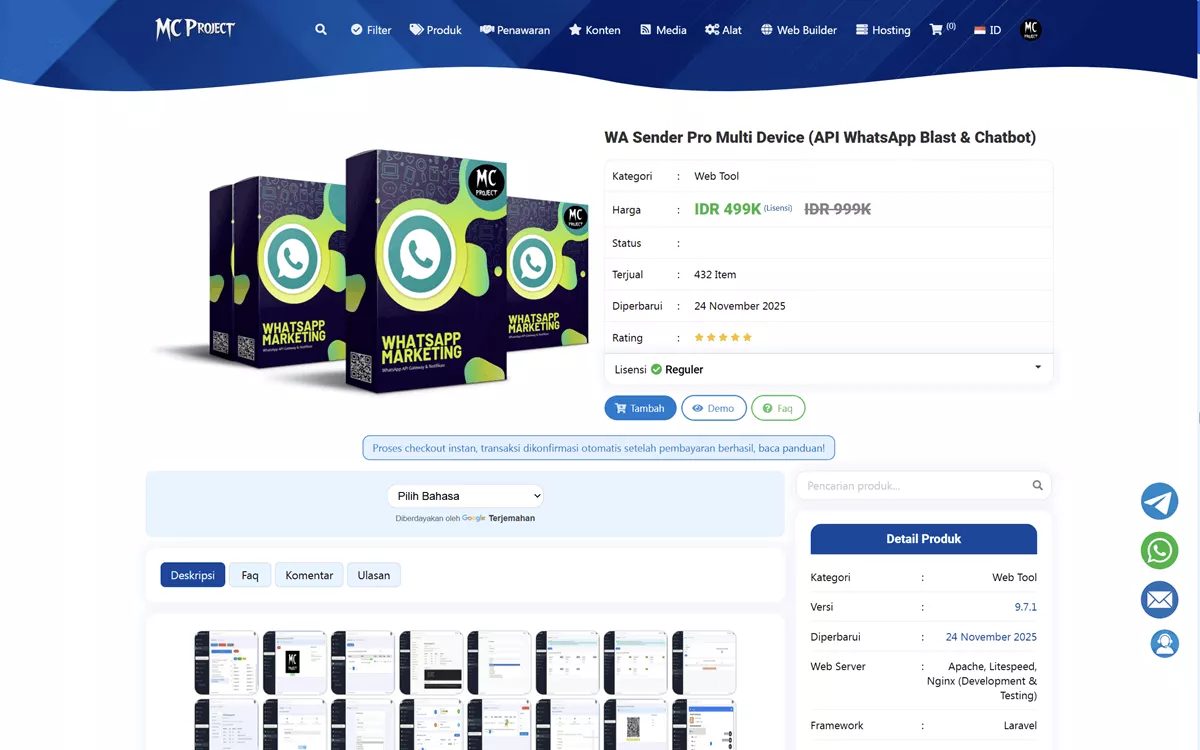The image size is (1200, 750).
Task: Click the floating Telegram icon
Action: [x=1159, y=501]
